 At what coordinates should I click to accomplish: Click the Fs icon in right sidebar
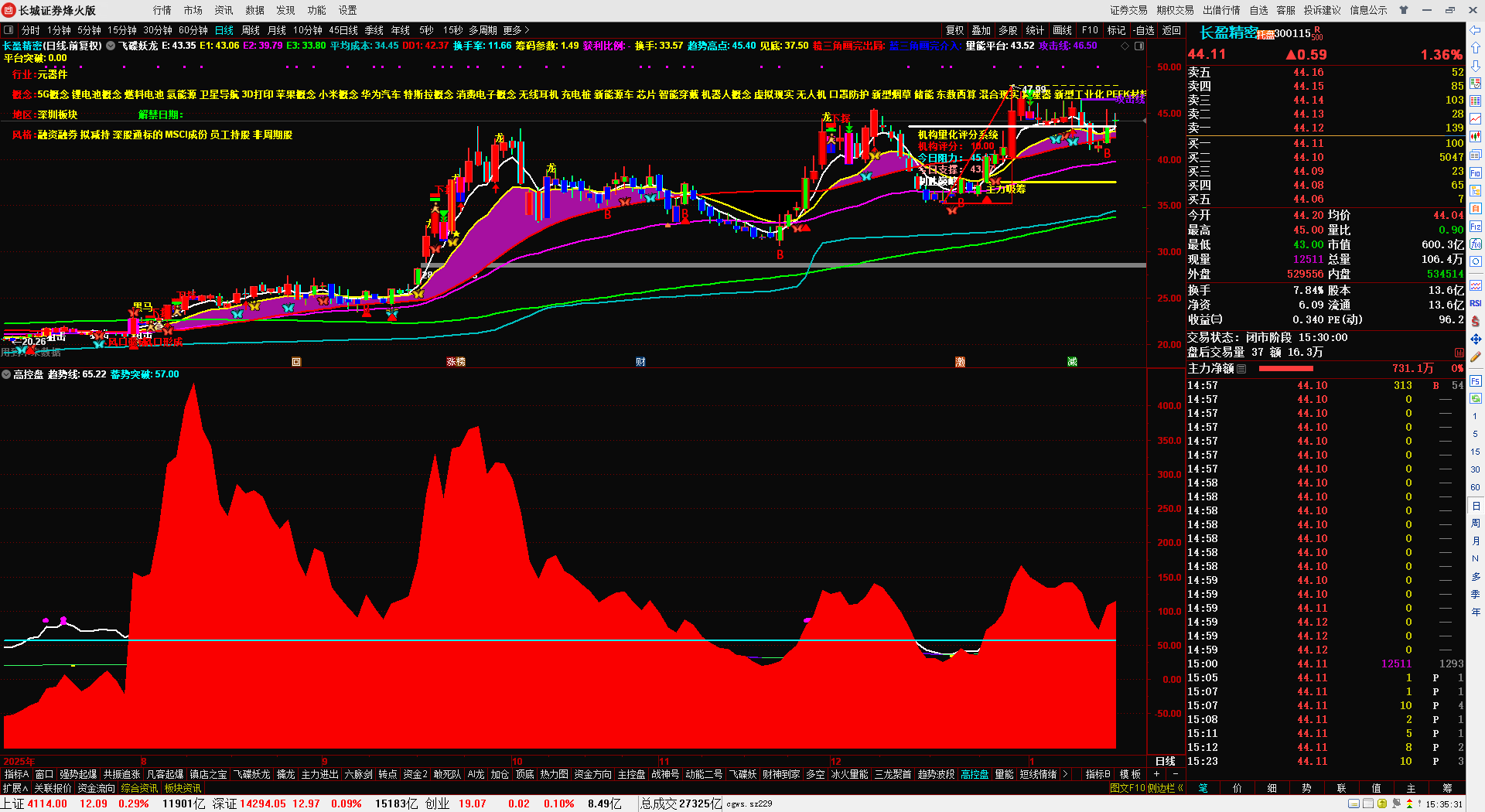pyautogui.click(x=1475, y=380)
